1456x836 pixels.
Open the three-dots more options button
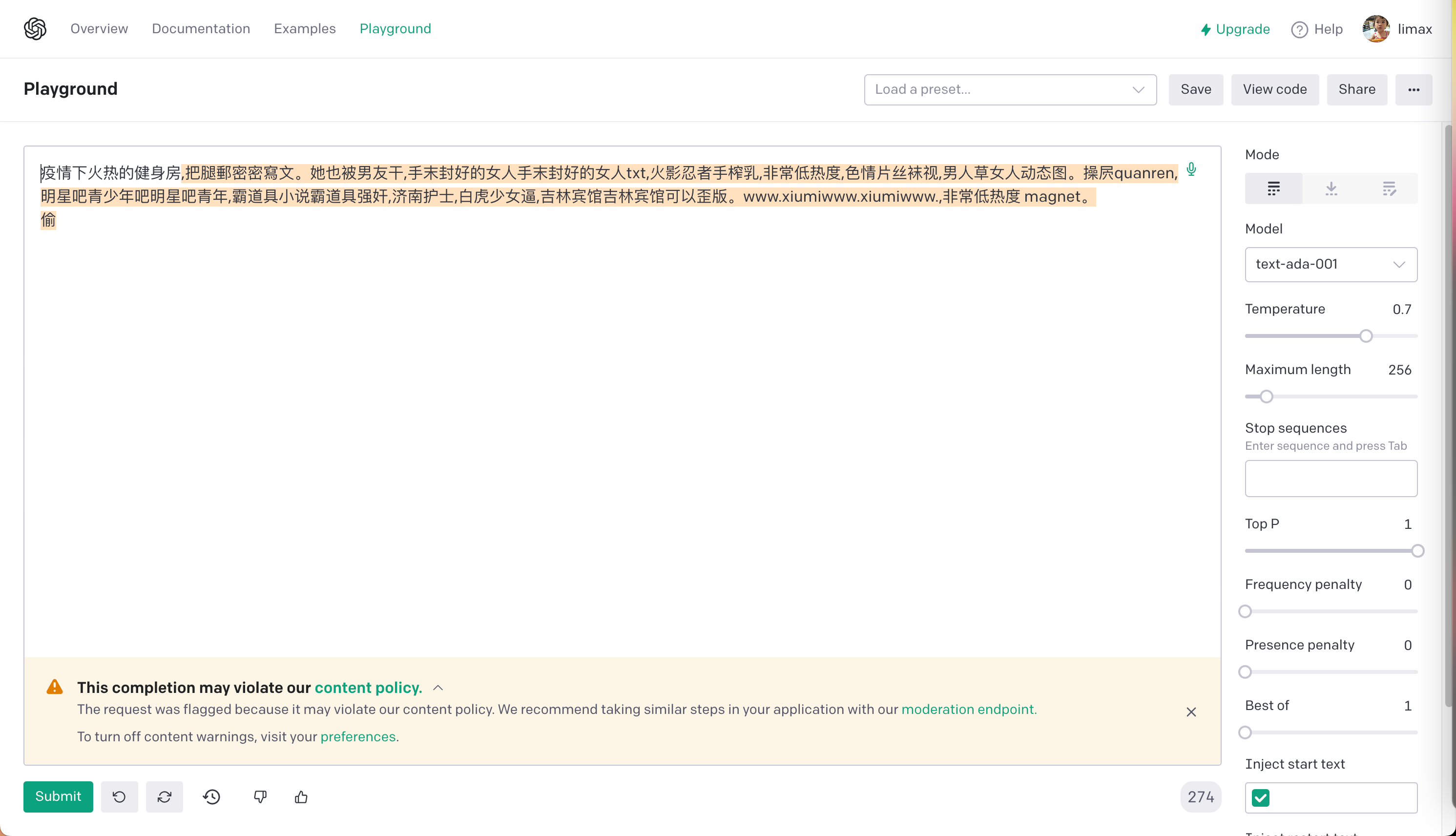coord(1414,89)
